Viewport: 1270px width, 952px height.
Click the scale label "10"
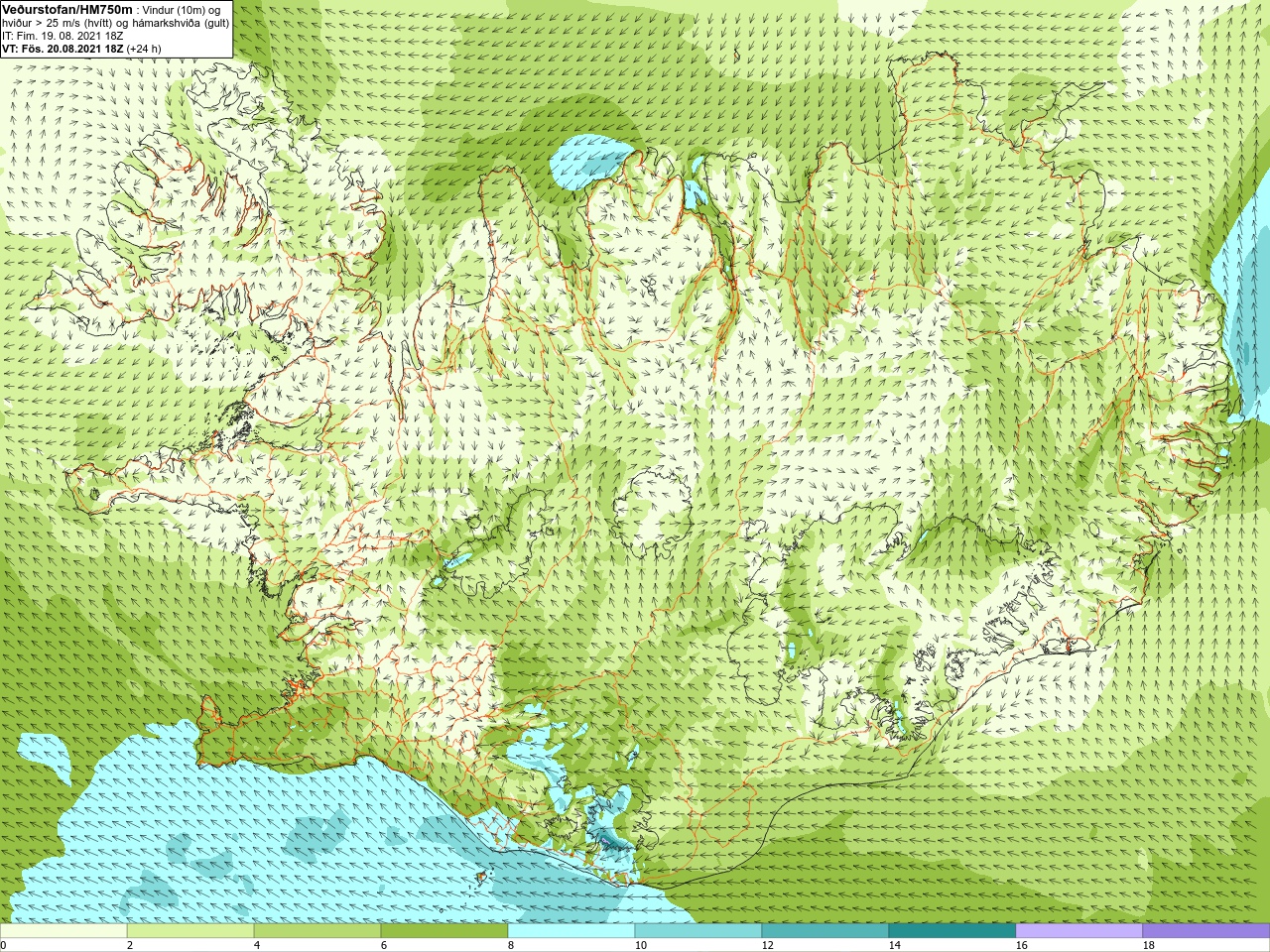pyautogui.click(x=640, y=945)
